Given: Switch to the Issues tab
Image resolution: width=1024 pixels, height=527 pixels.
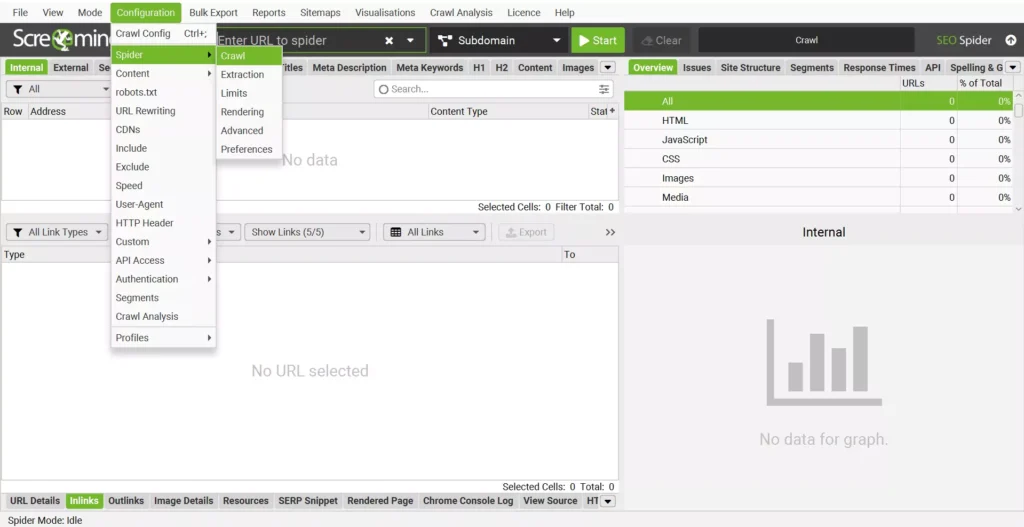Looking at the screenshot, I should (697, 67).
